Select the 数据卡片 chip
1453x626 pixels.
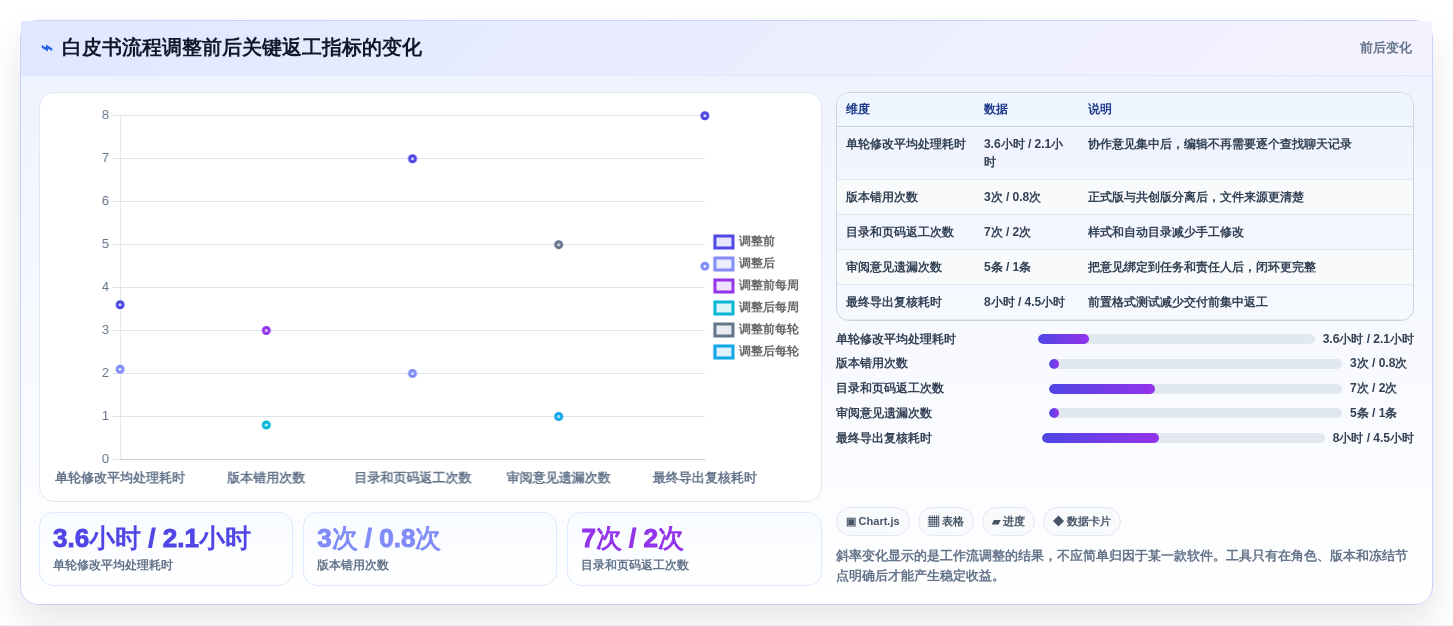tap(1082, 521)
